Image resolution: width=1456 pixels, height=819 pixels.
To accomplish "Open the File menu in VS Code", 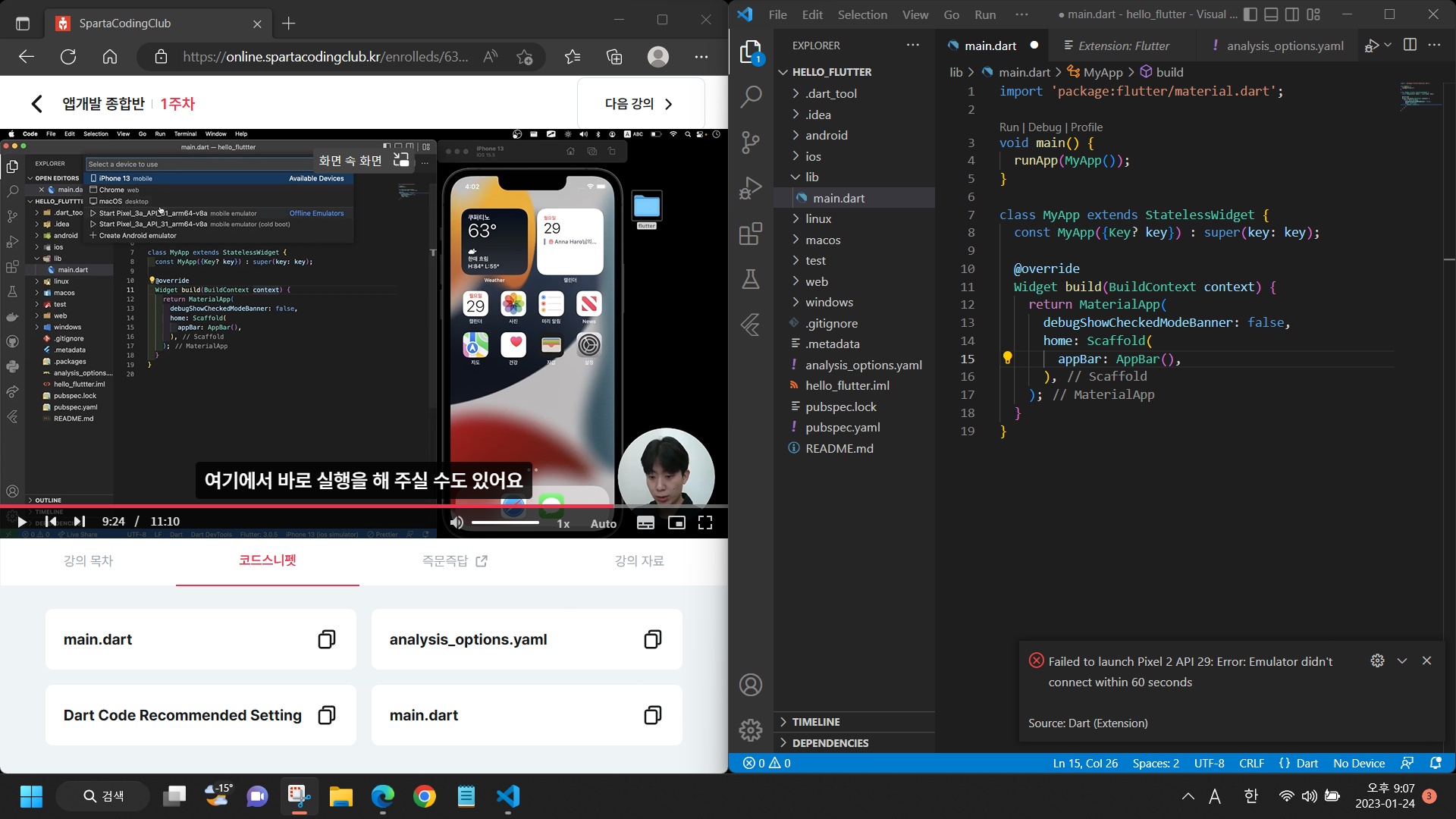I will point(777,14).
